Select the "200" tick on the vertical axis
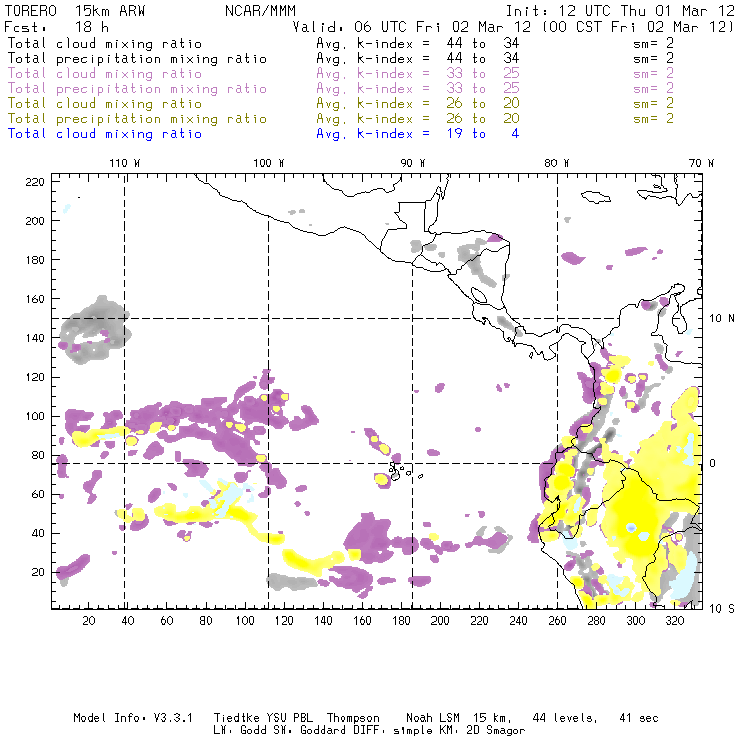Screen dimensions: 740x740 point(35,221)
